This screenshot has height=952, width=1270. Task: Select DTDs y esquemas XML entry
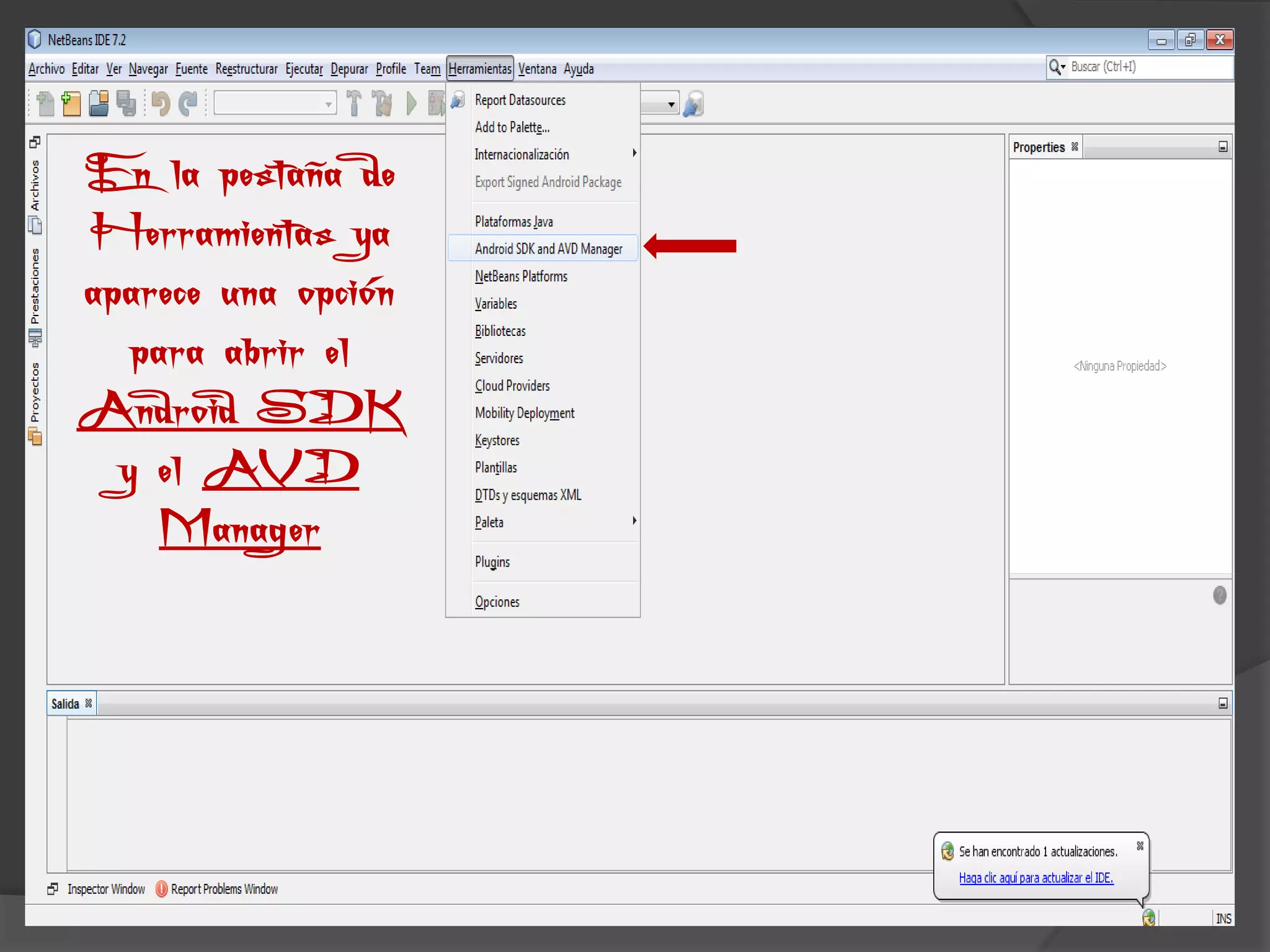click(543, 495)
